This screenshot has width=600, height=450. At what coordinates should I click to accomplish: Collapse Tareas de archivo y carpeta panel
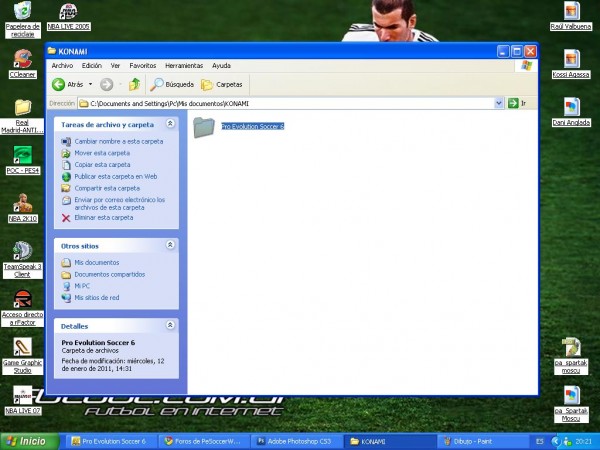click(170, 123)
